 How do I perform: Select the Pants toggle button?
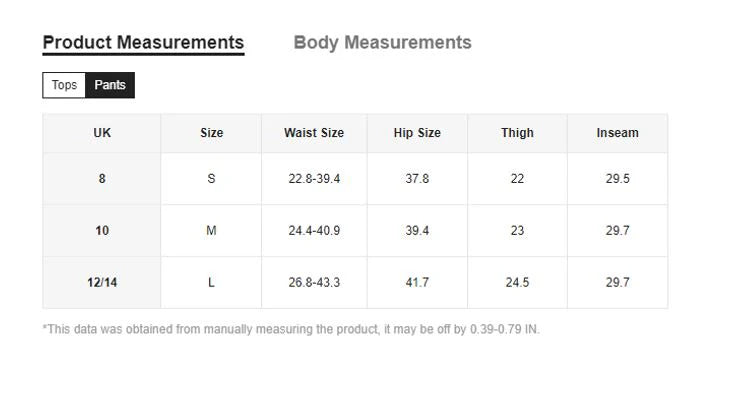110,85
